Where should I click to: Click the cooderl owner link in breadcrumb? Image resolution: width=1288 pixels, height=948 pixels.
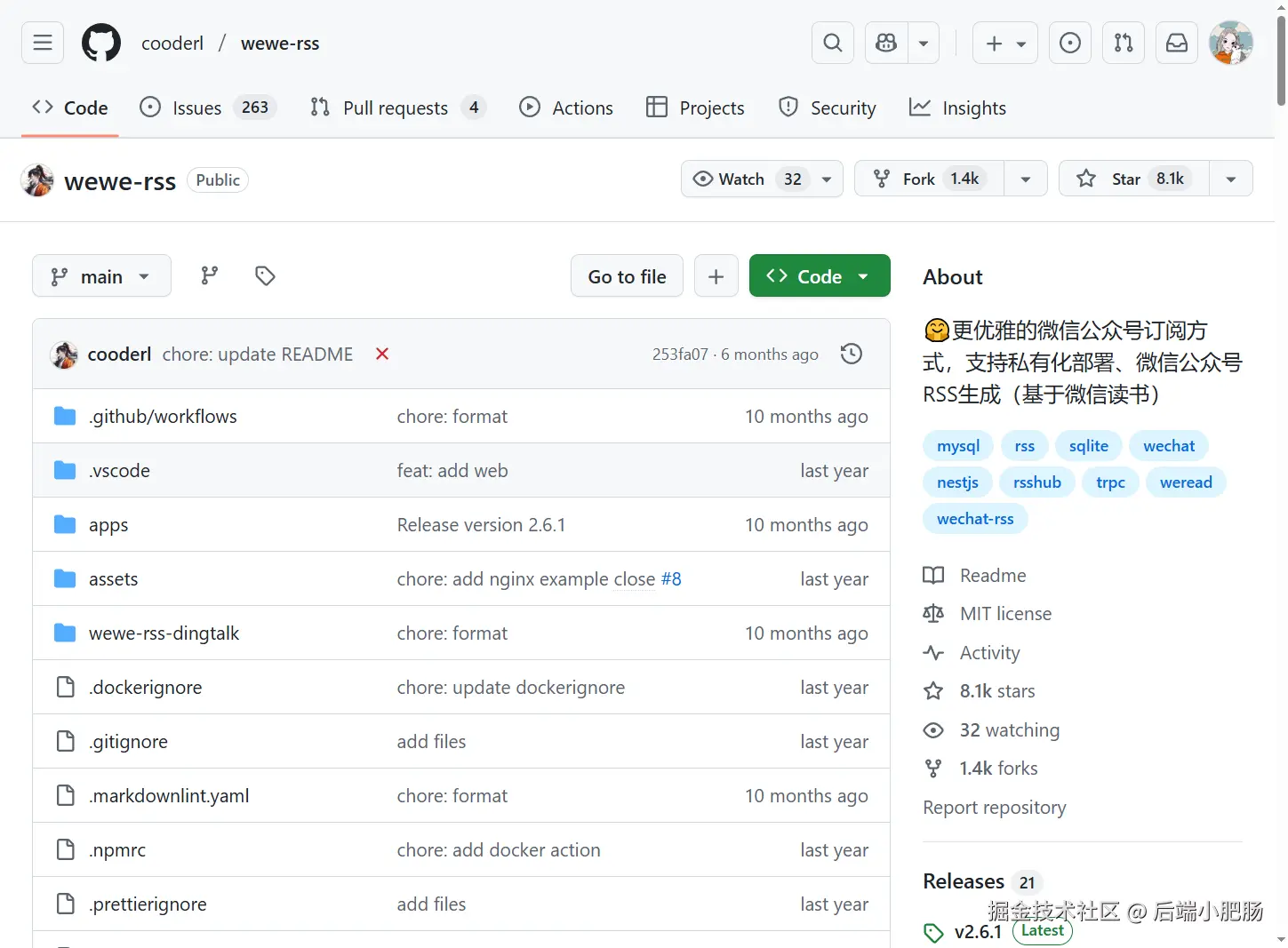(x=172, y=43)
